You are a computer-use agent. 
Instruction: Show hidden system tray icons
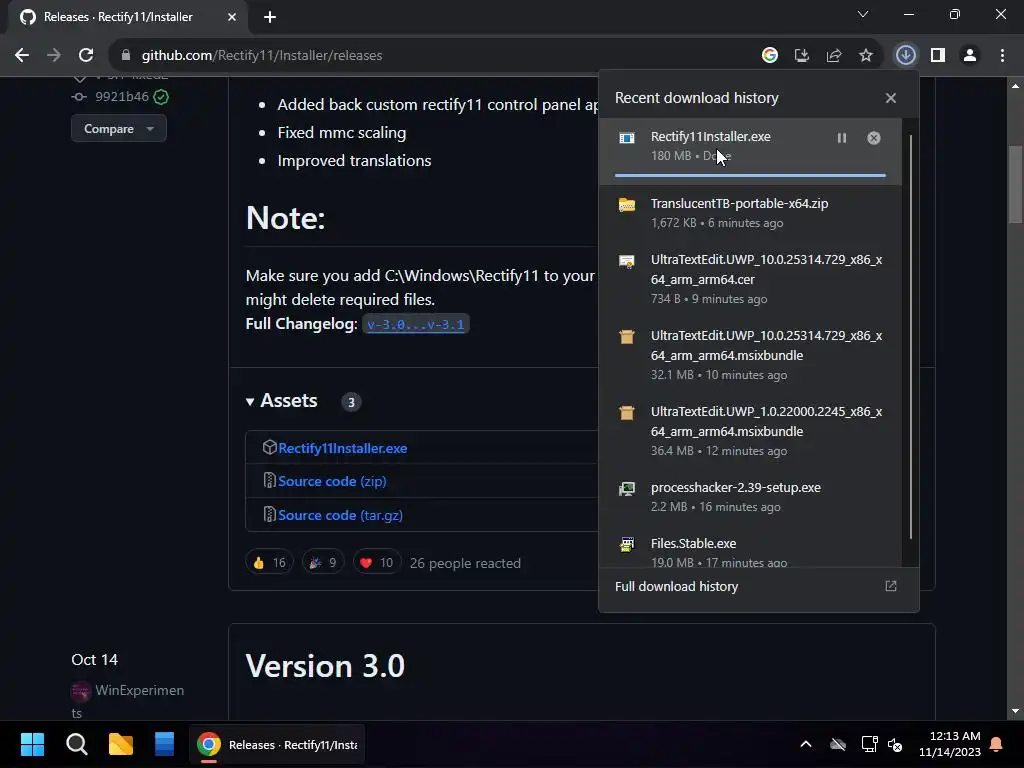click(x=805, y=744)
